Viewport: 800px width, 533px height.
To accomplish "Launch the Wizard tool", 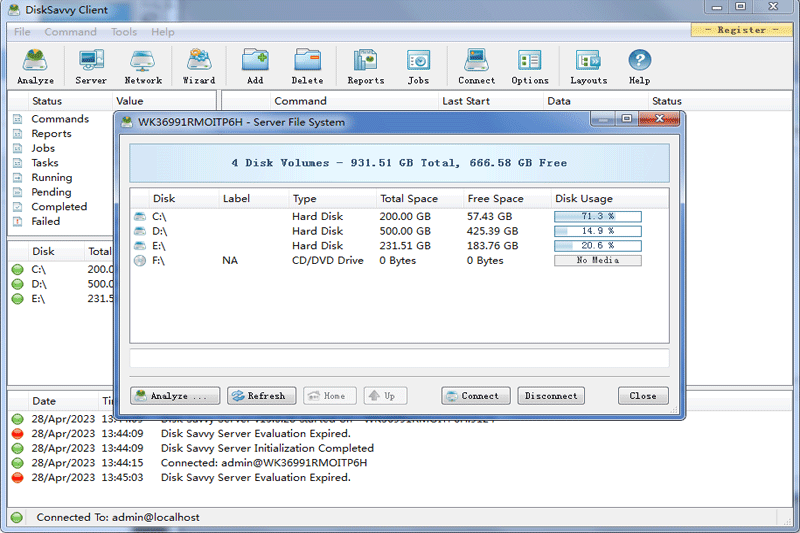I will click(199, 66).
